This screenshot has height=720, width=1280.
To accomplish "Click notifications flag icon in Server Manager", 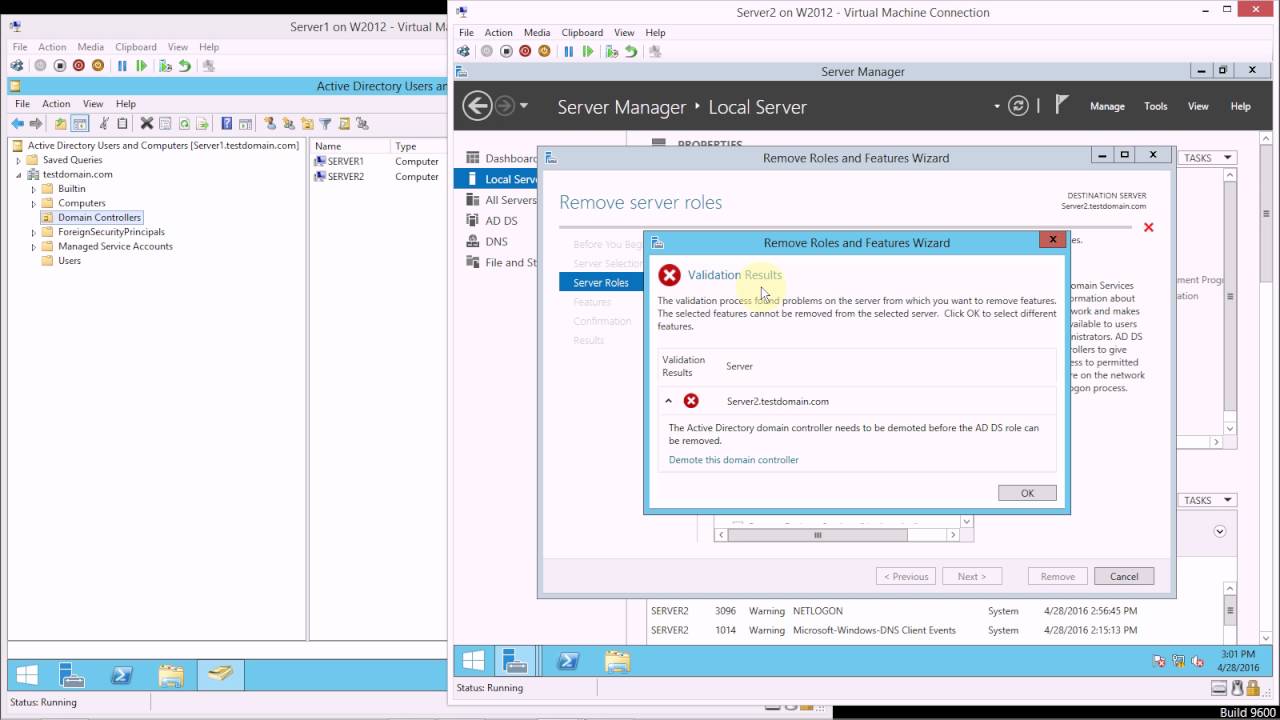I will point(1062,105).
